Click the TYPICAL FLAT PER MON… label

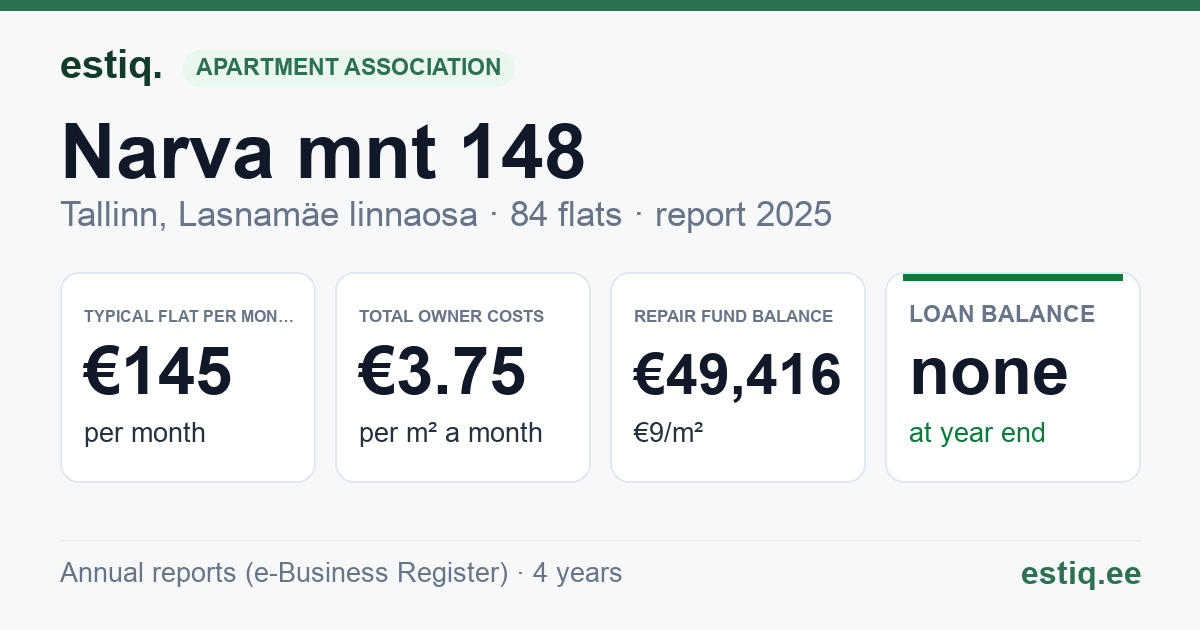coord(189,316)
